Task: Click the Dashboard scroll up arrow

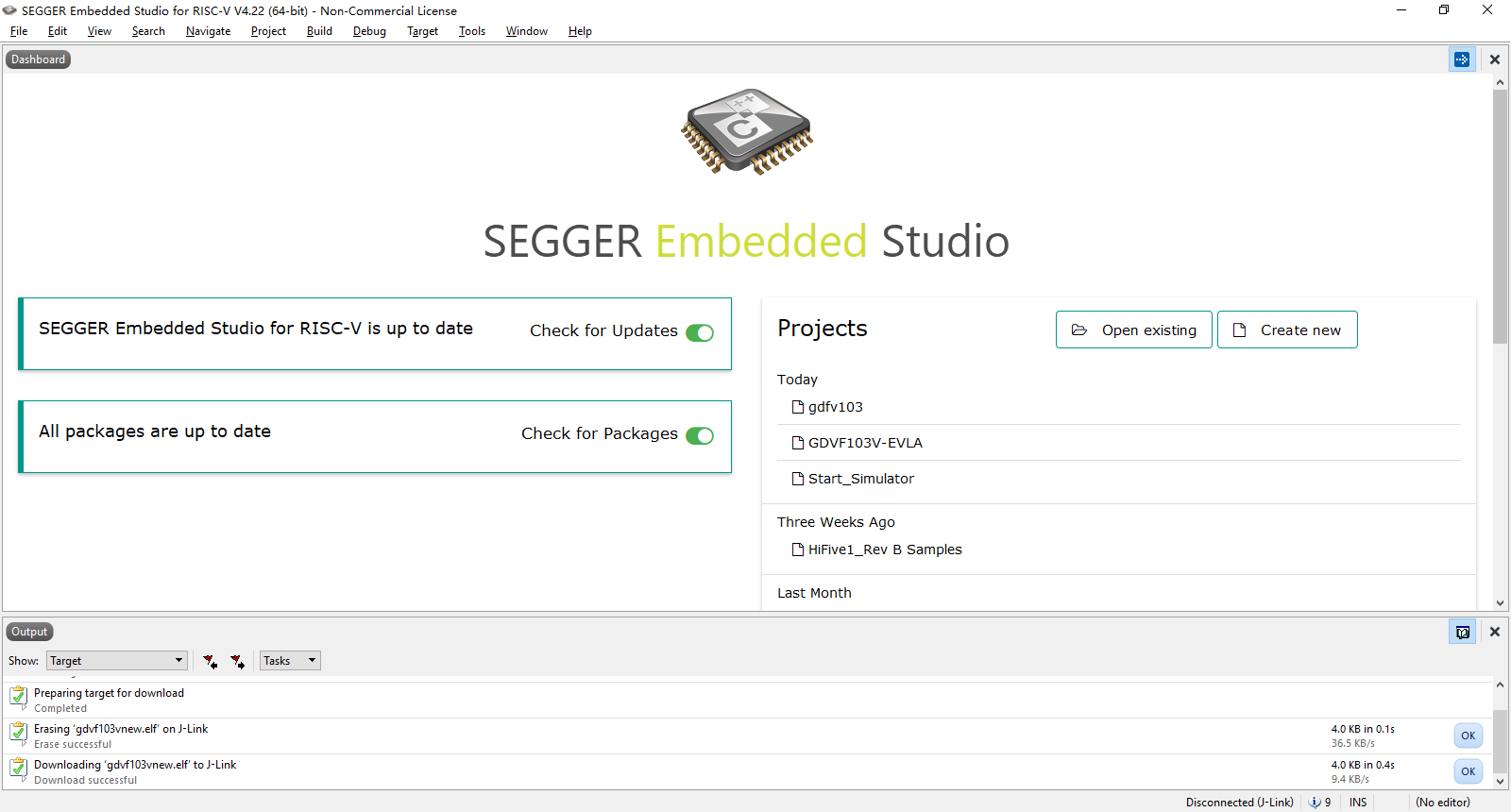Action: 1500,82
